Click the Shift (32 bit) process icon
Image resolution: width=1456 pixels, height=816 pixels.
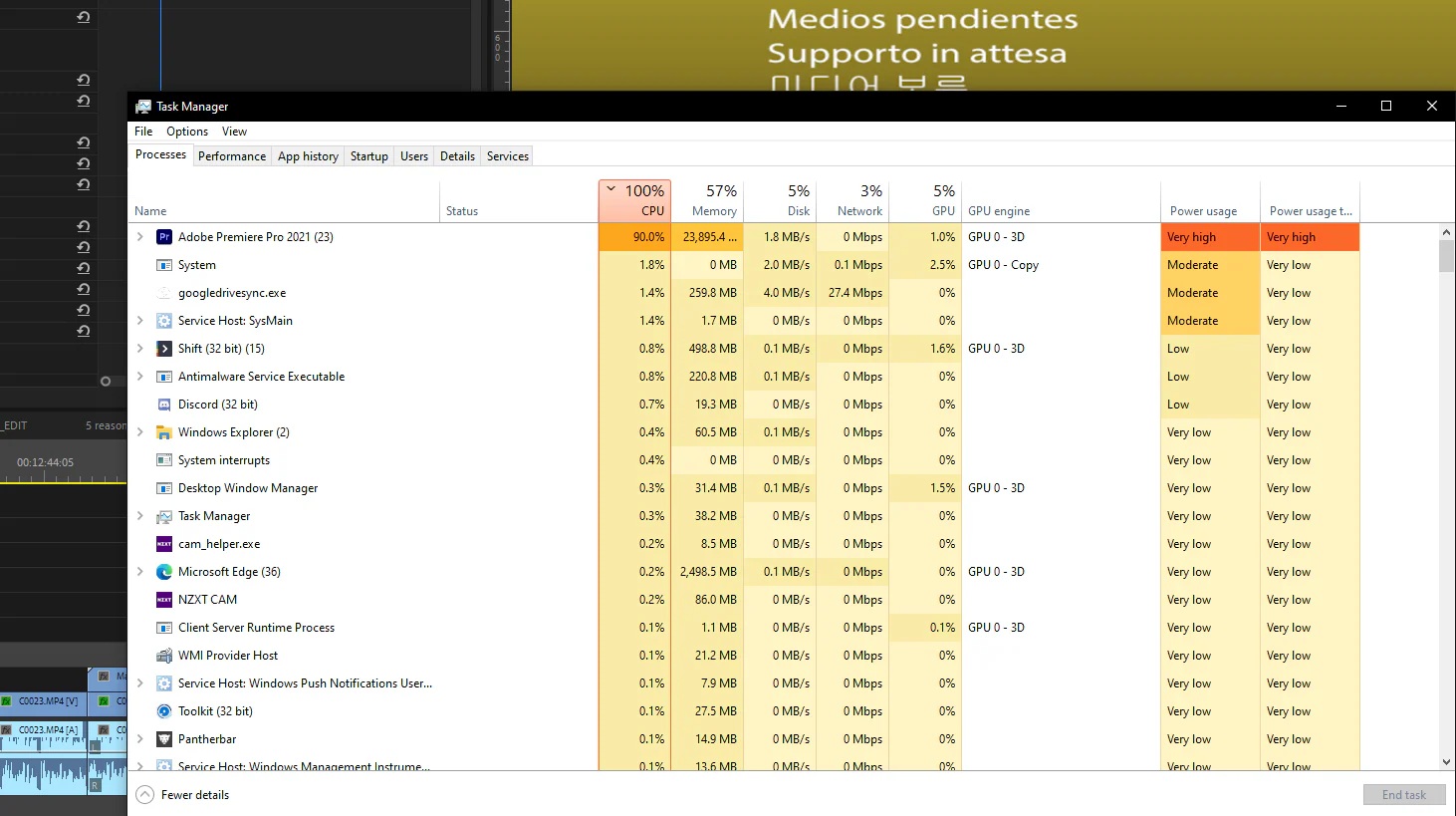162,348
